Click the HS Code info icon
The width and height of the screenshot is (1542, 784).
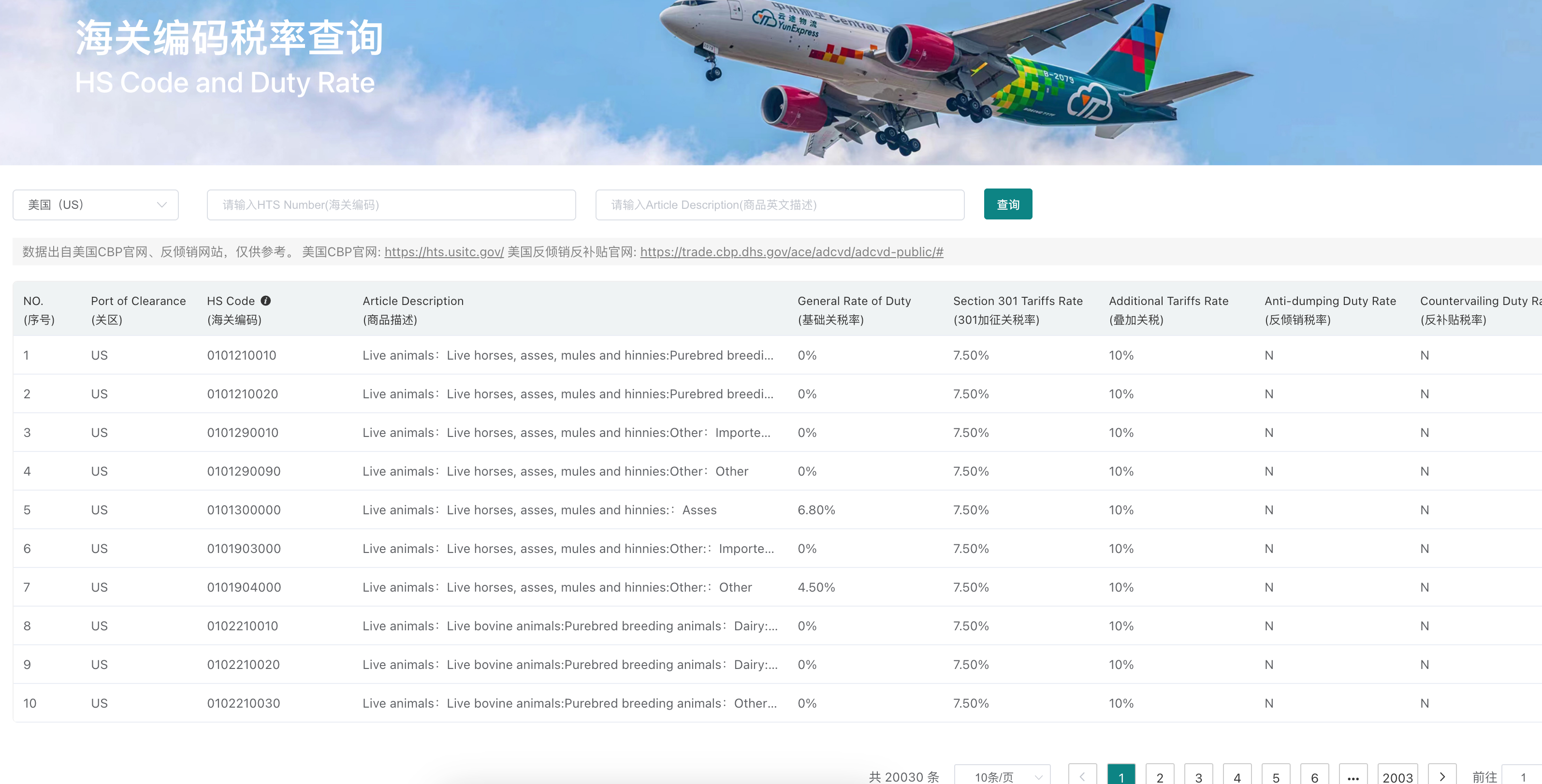[266, 301]
